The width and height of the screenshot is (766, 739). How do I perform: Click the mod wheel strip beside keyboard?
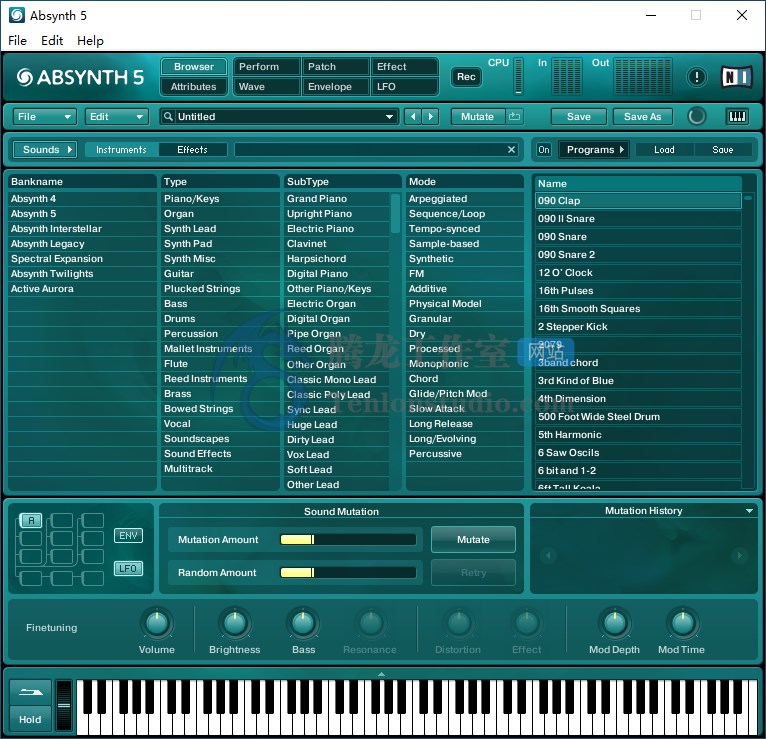click(x=64, y=705)
